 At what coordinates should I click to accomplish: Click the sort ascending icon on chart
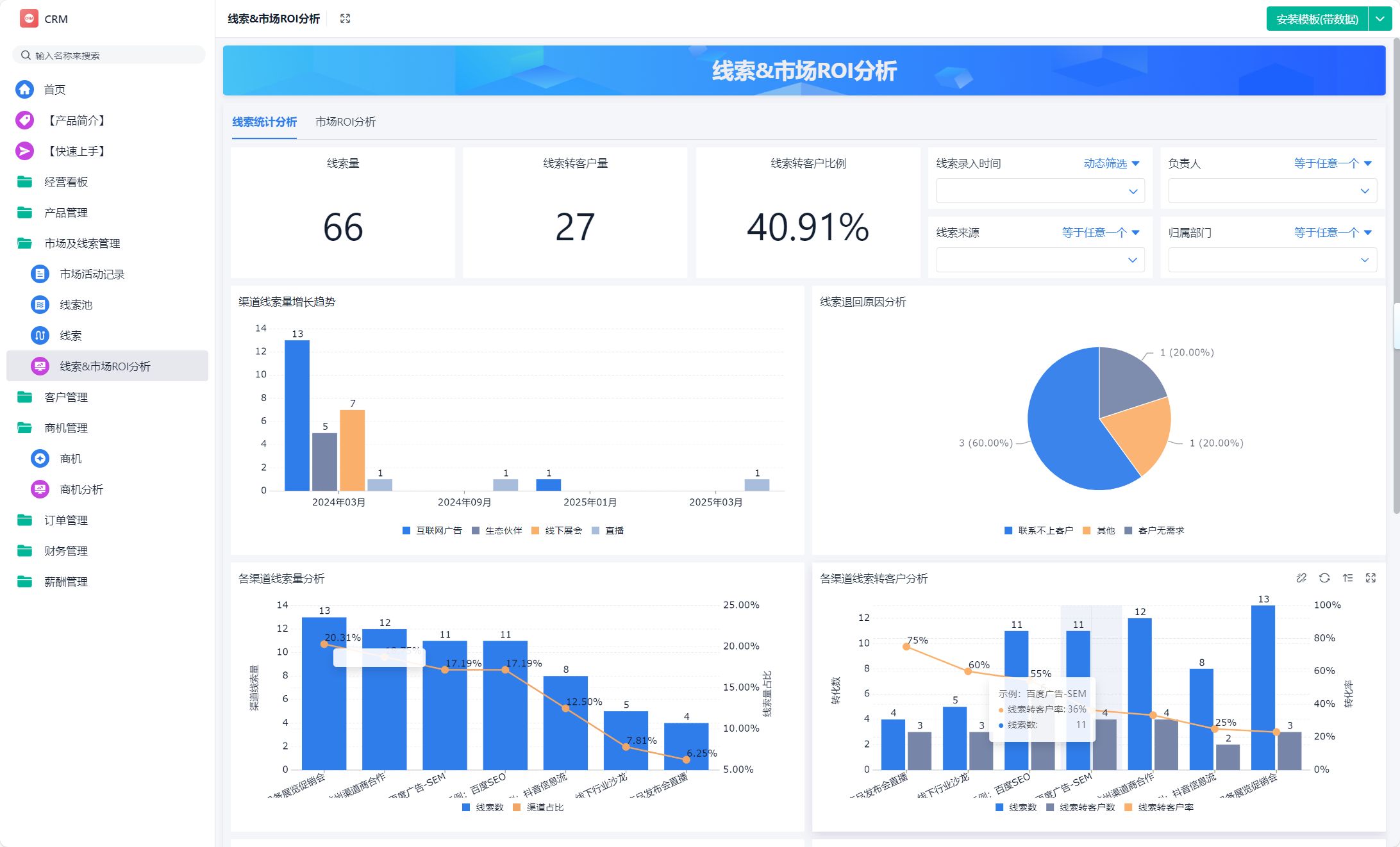point(1347,578)
